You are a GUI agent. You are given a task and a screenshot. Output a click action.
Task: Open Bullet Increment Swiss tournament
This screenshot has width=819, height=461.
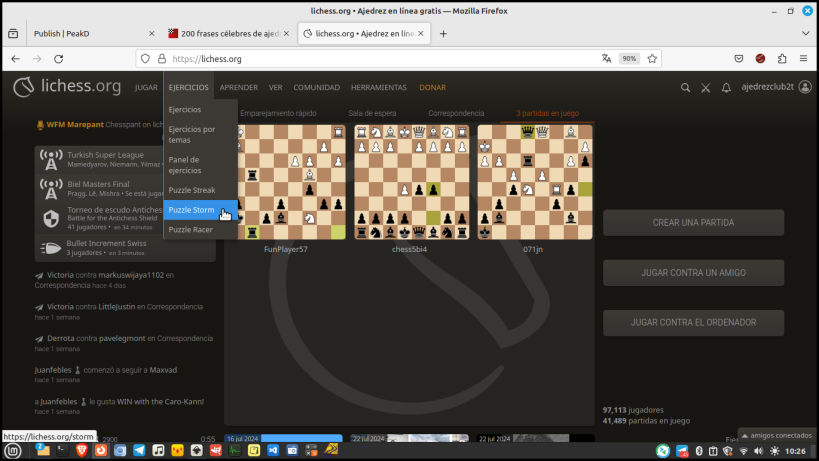125,248
